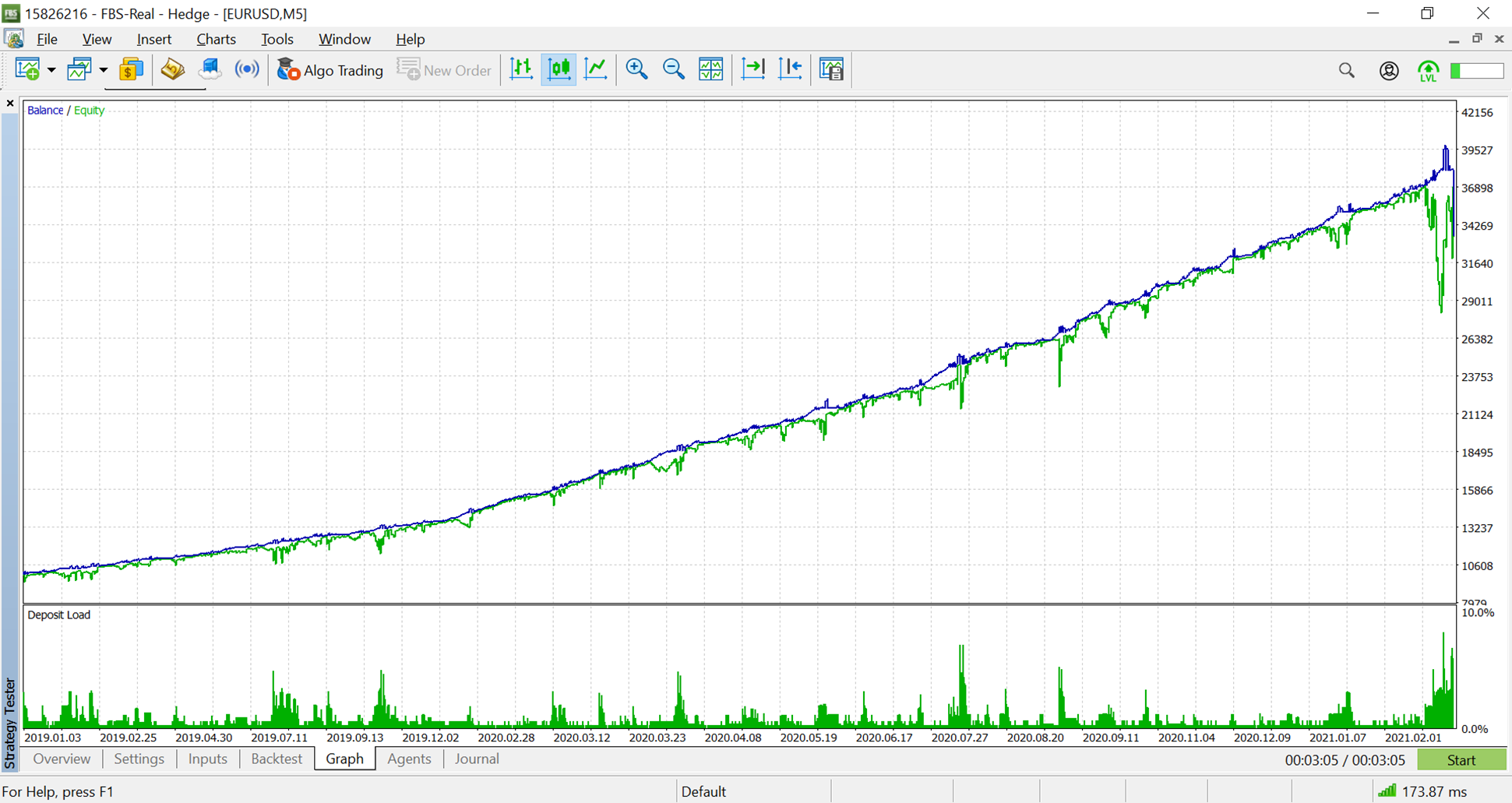
Task: Click the Equity legend label
Action: click(89, 111)
